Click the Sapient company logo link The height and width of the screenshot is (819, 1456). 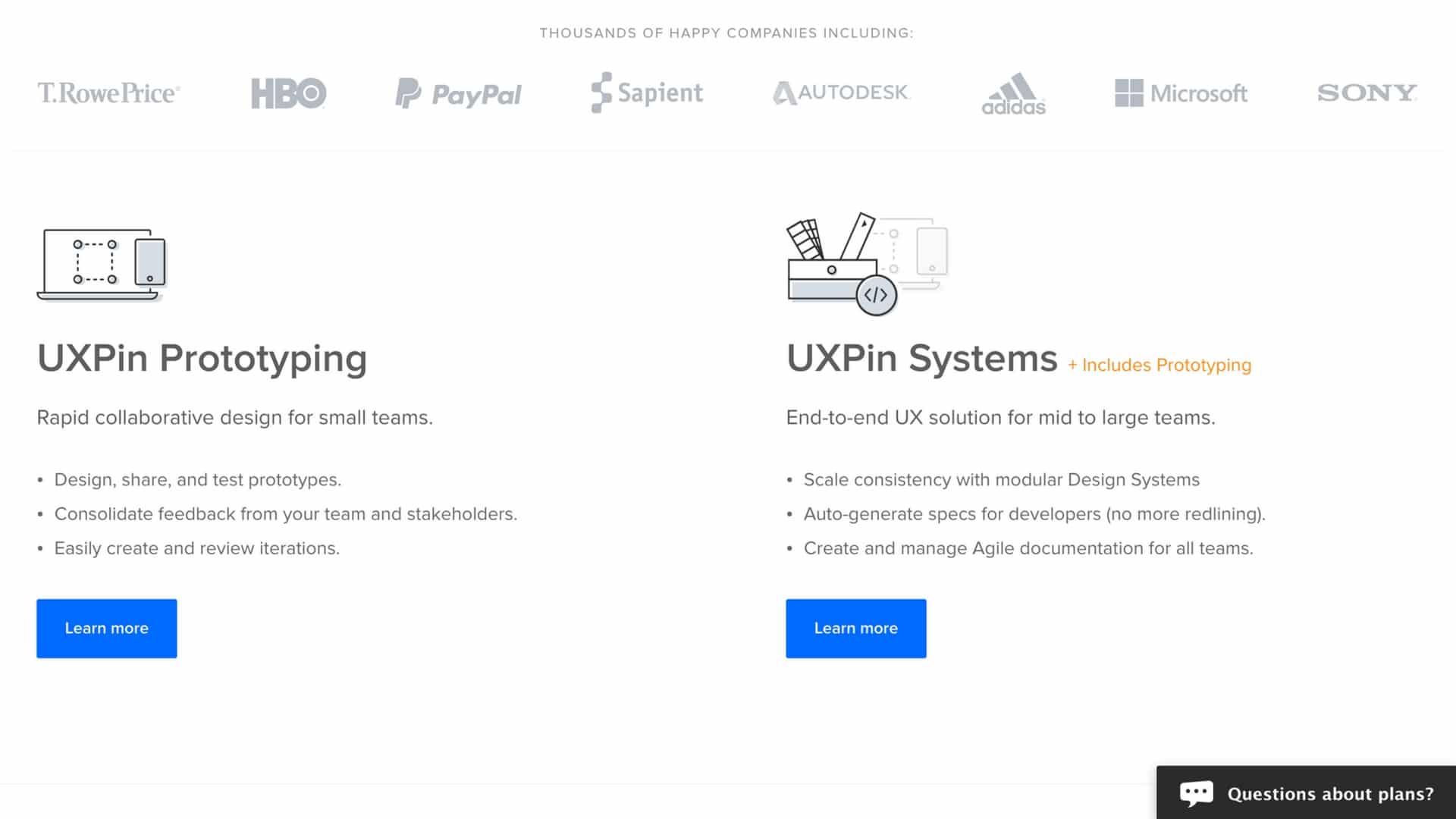click(645, 92)
